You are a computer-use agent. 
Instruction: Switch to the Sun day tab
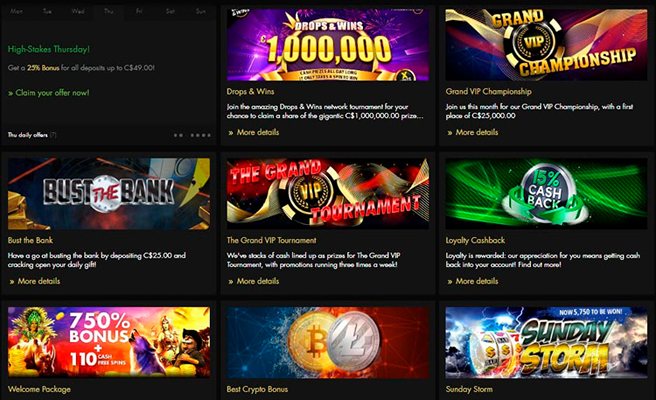[201, 11]
